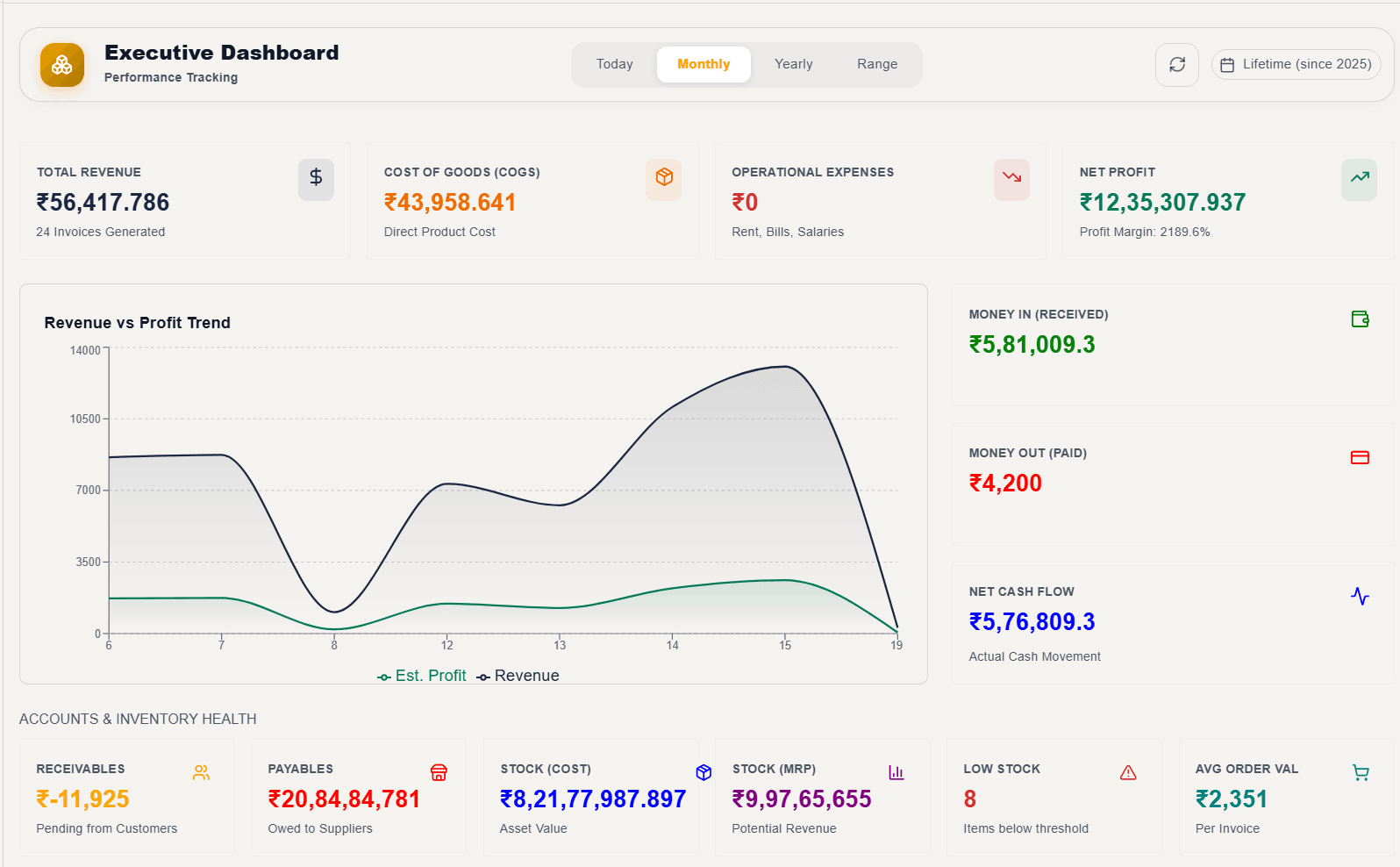Viewport: 1400px width, 867px height.
Task: Click the refresh icon button
Action: 1177,65
